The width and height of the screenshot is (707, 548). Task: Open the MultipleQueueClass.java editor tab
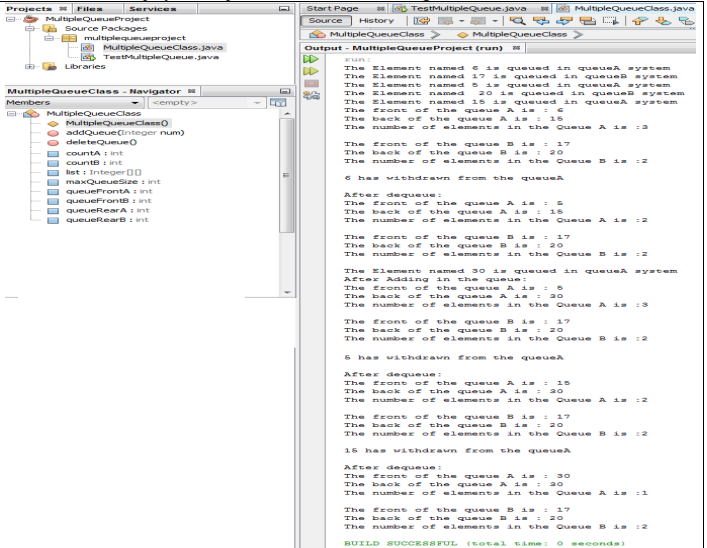tap(634, 9)
